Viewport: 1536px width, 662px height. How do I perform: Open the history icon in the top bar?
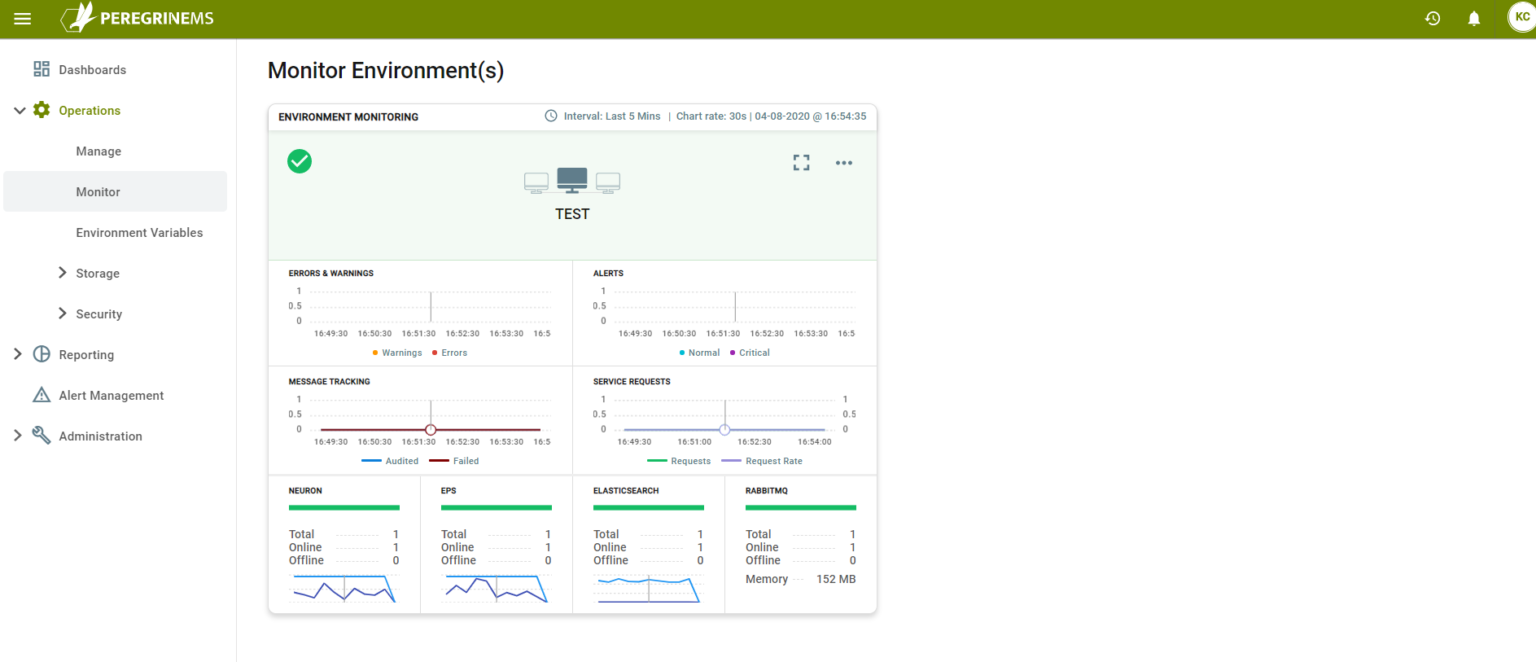click(1432, 17)
